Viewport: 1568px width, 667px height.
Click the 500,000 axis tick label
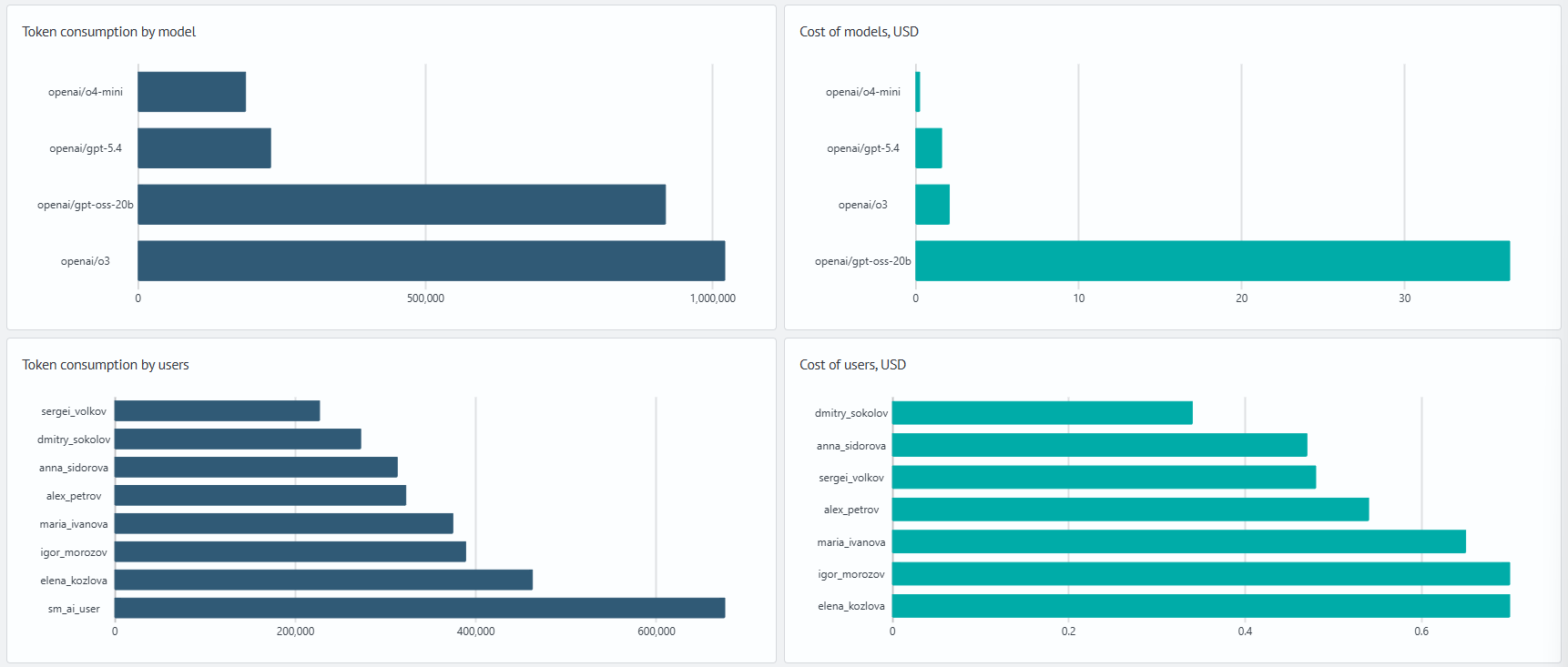tap(425, 298)
